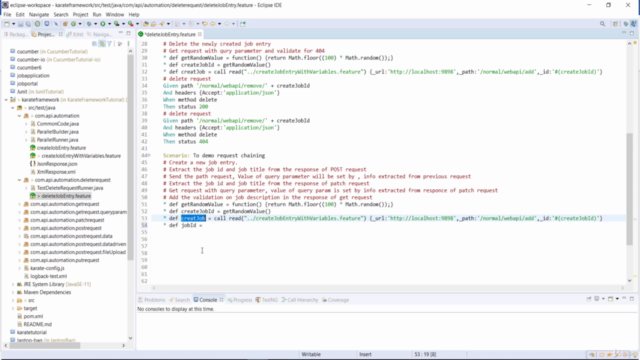
Task: Switch to the TestNG tab
Action: tap(267, 300)
